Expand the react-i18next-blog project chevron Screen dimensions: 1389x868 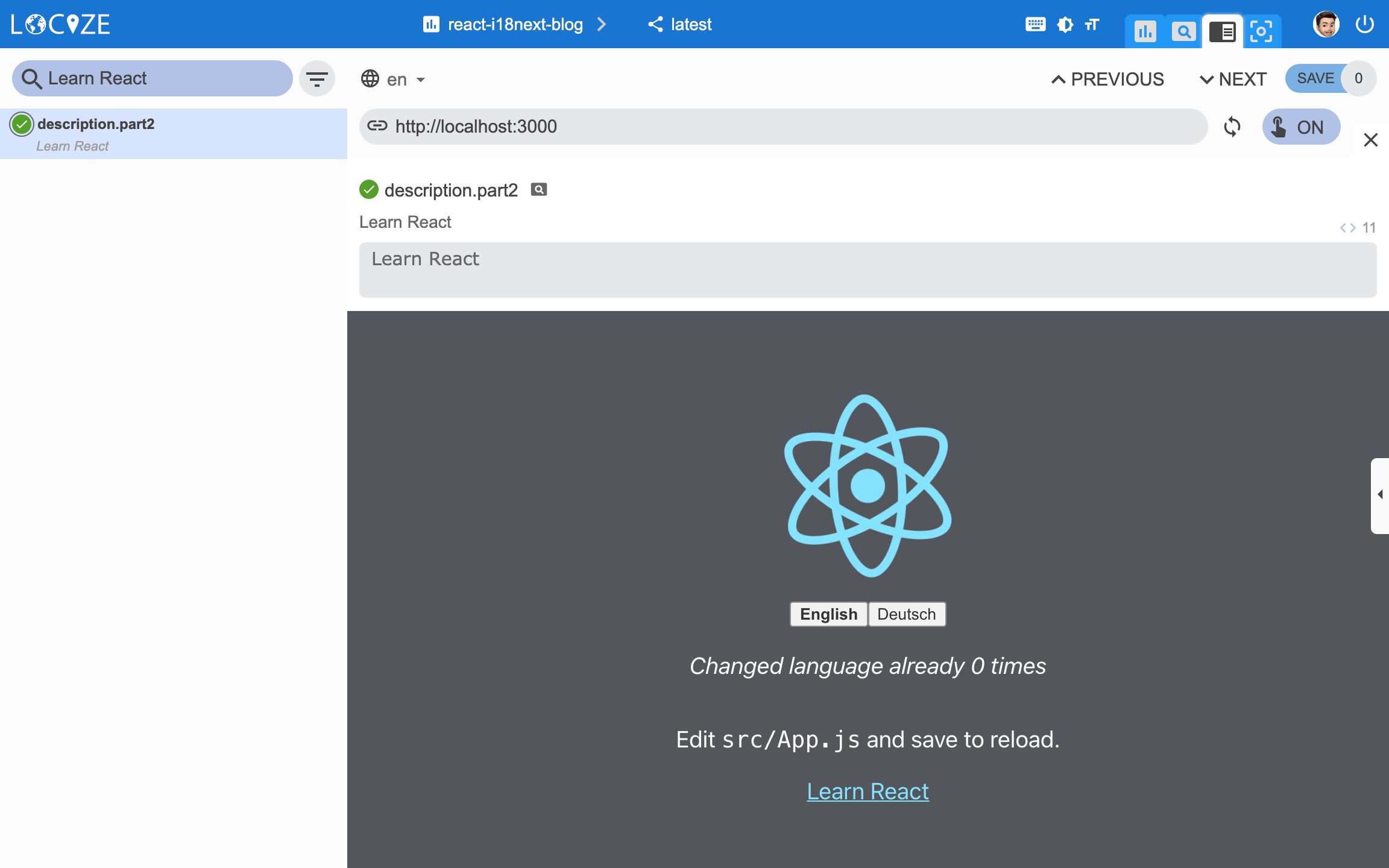[x=601, y=25]
